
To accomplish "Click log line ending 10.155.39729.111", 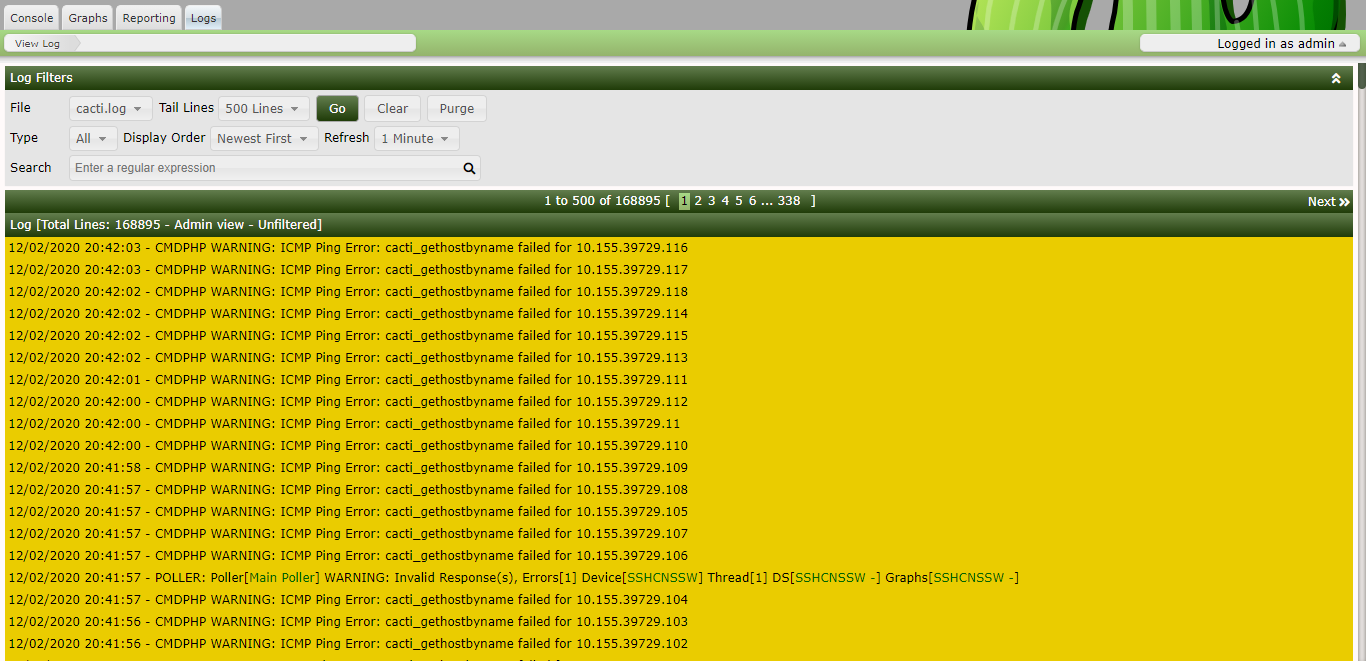I will [348, 380].
